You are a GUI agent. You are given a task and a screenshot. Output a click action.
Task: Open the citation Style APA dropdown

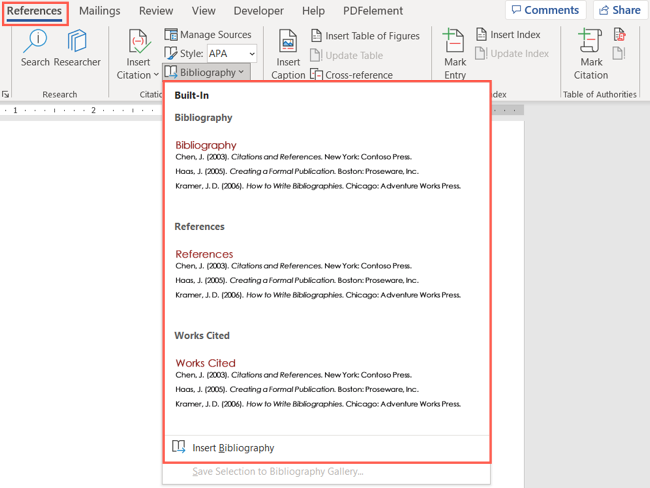click(x=232, y=54)
